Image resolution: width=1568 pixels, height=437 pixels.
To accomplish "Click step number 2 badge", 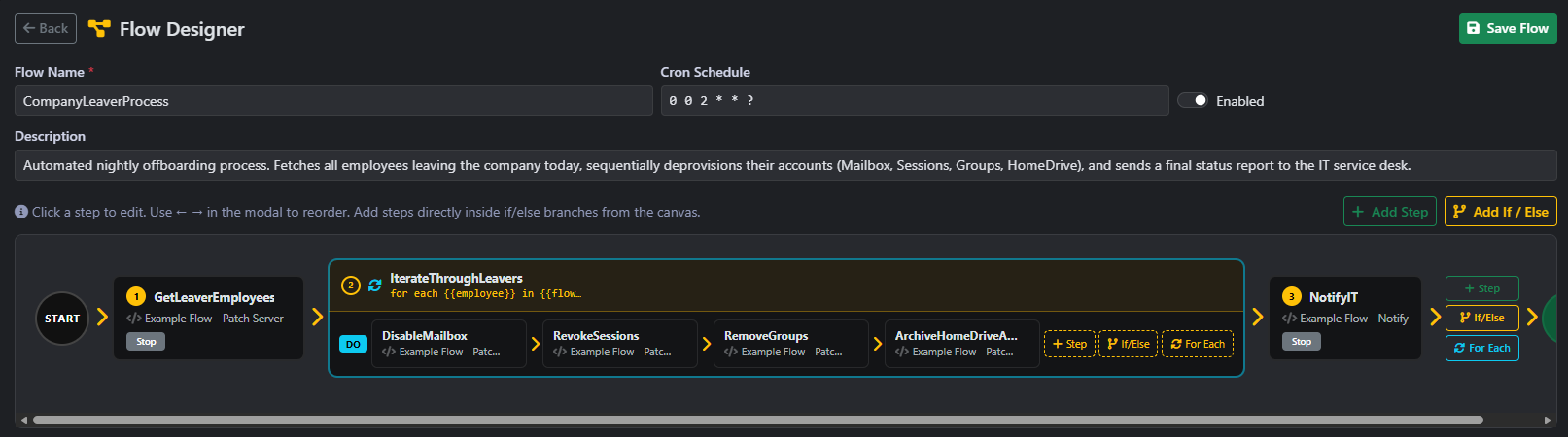I will pyautogui.click(x=351, y=286).
